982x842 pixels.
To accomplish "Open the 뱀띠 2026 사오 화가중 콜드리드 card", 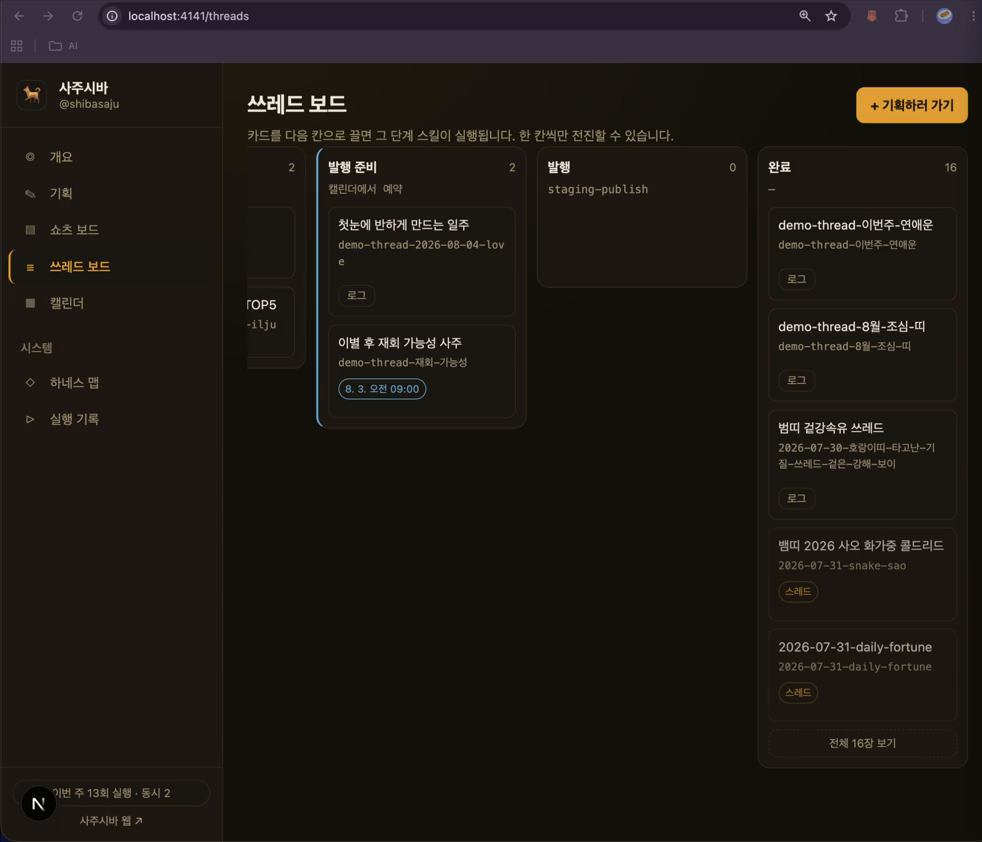I will pyautogui.click(x=862, y=574).
